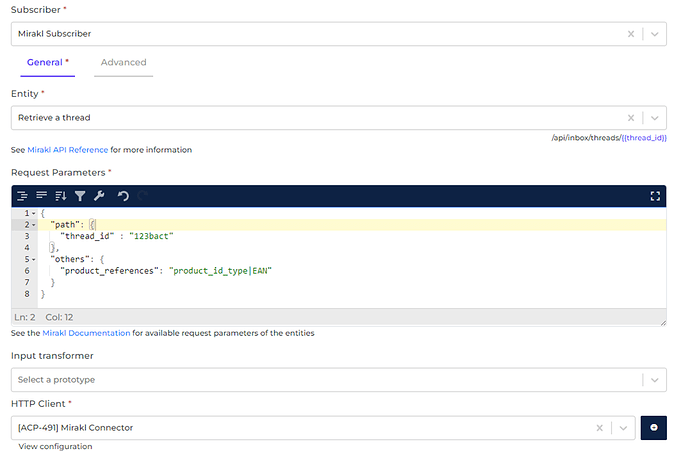The image size is (690, 451).
Task: Click the "others" key on line 5
Action: (x=70, y=259)
